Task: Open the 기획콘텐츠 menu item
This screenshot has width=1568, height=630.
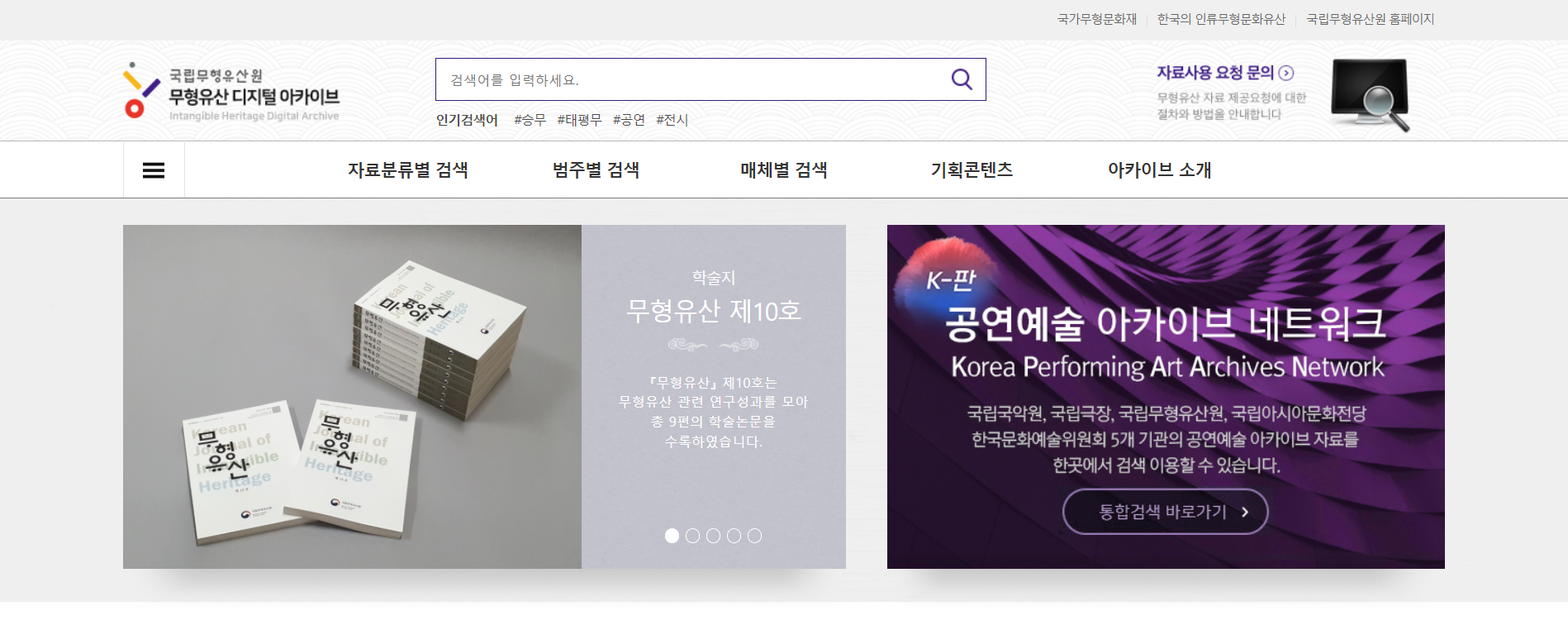Action: pos(972,170)
